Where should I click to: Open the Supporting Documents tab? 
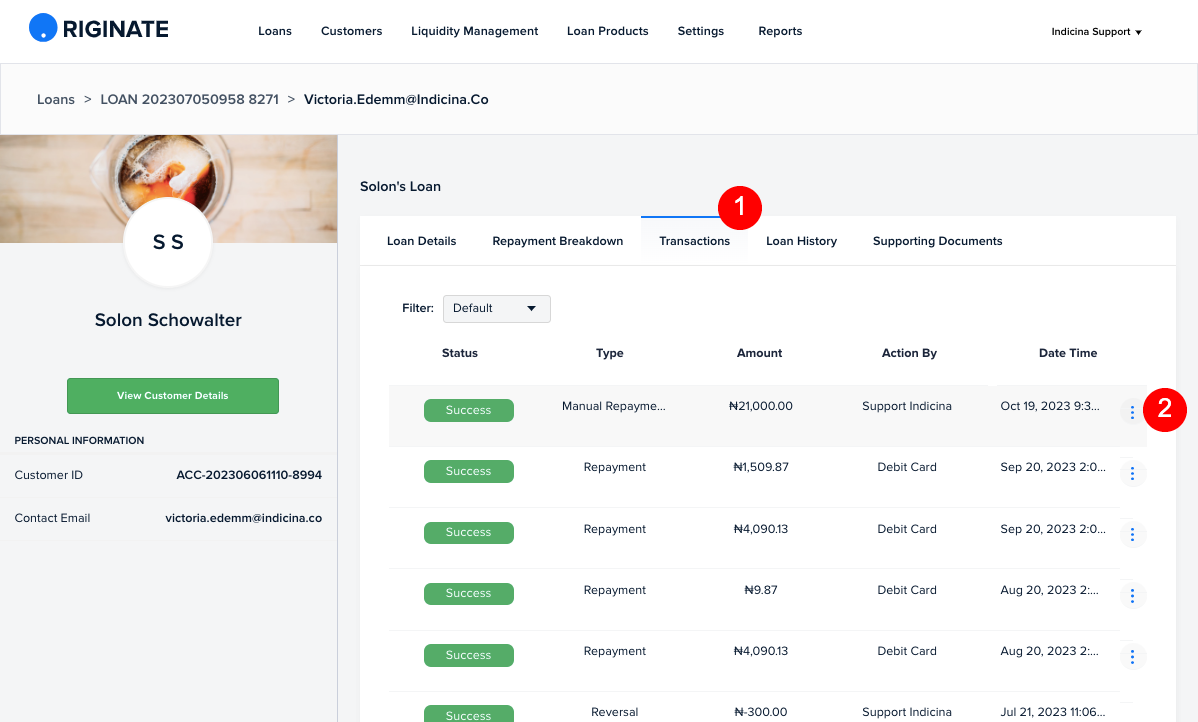pos(937,241)
